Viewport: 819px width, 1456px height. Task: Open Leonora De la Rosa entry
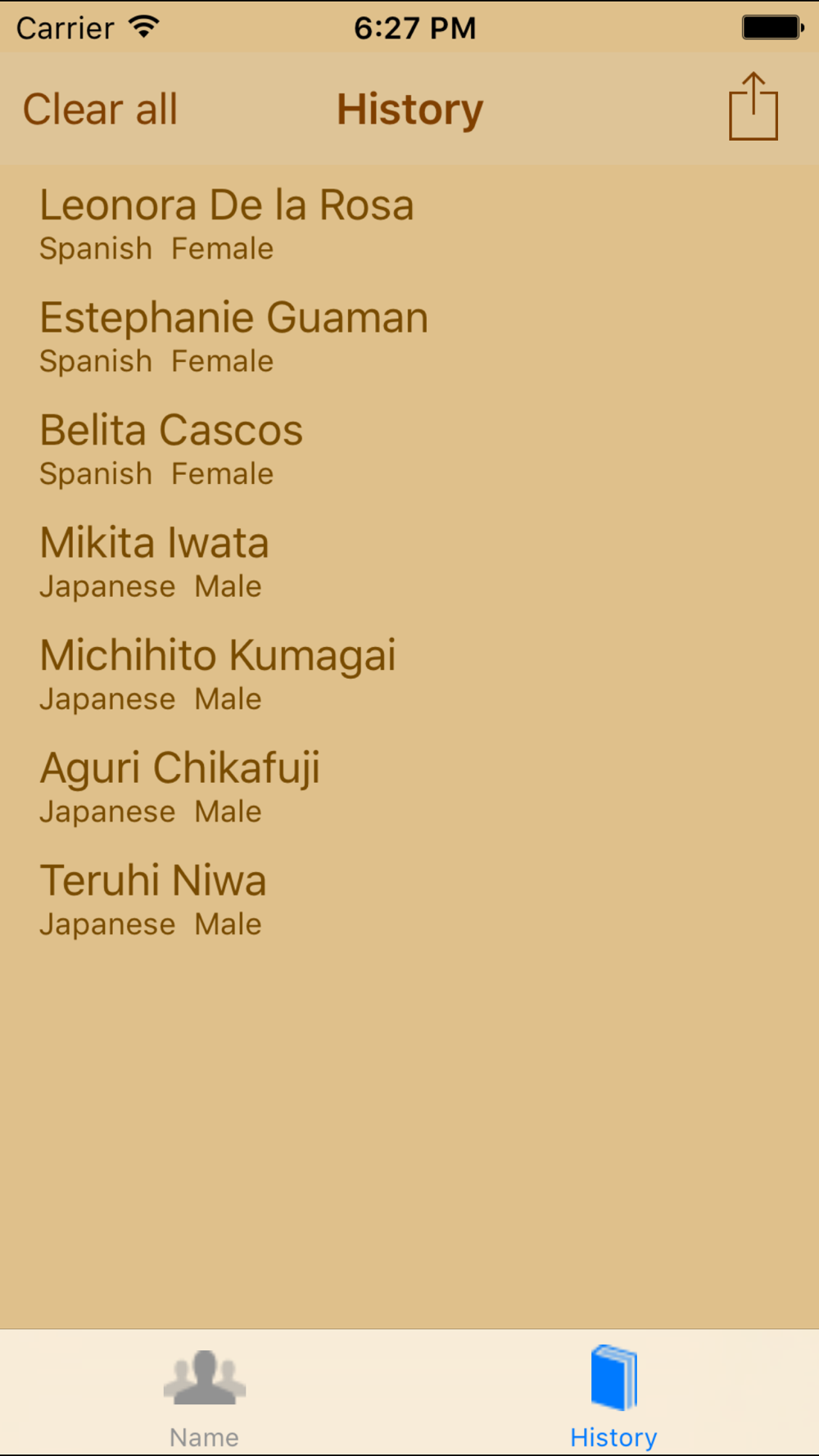[227, 205]
